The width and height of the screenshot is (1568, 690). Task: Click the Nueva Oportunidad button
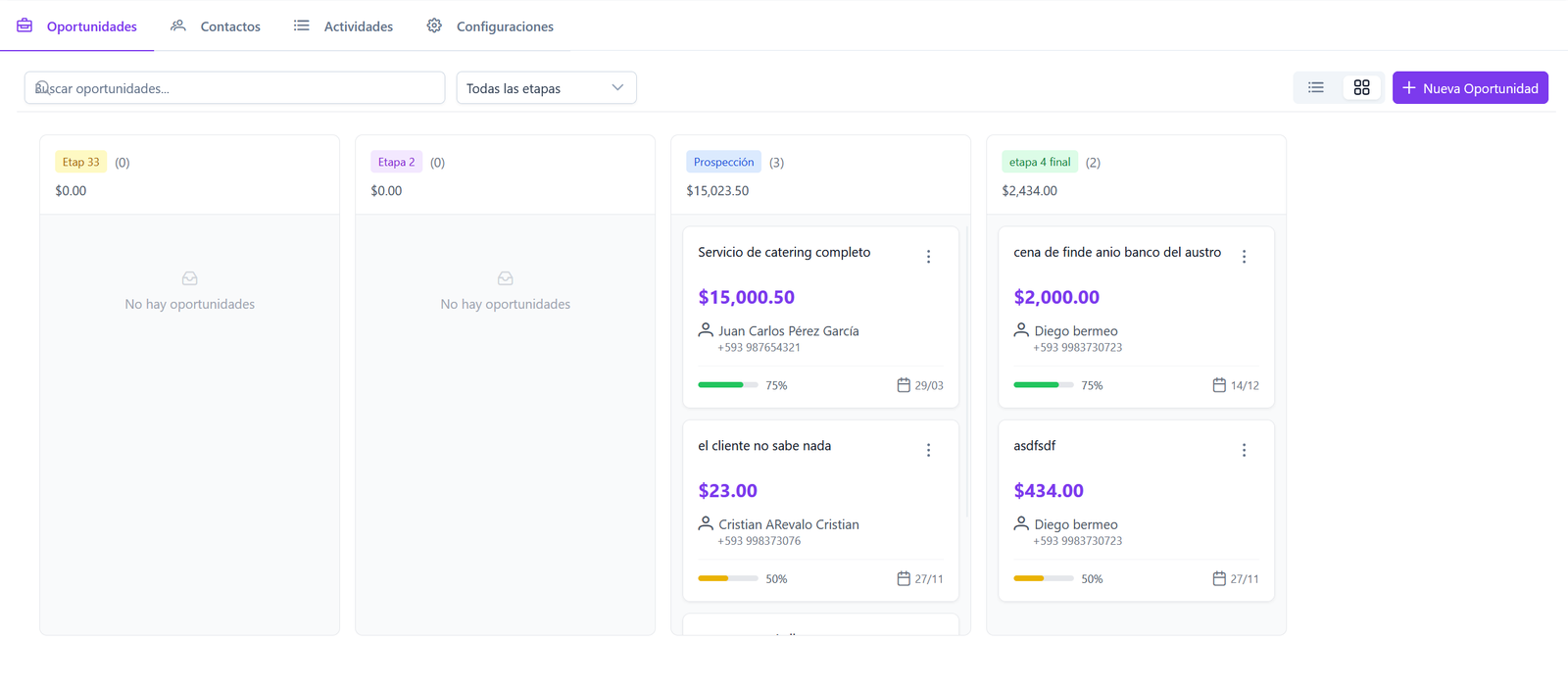tap(1469, 88)
